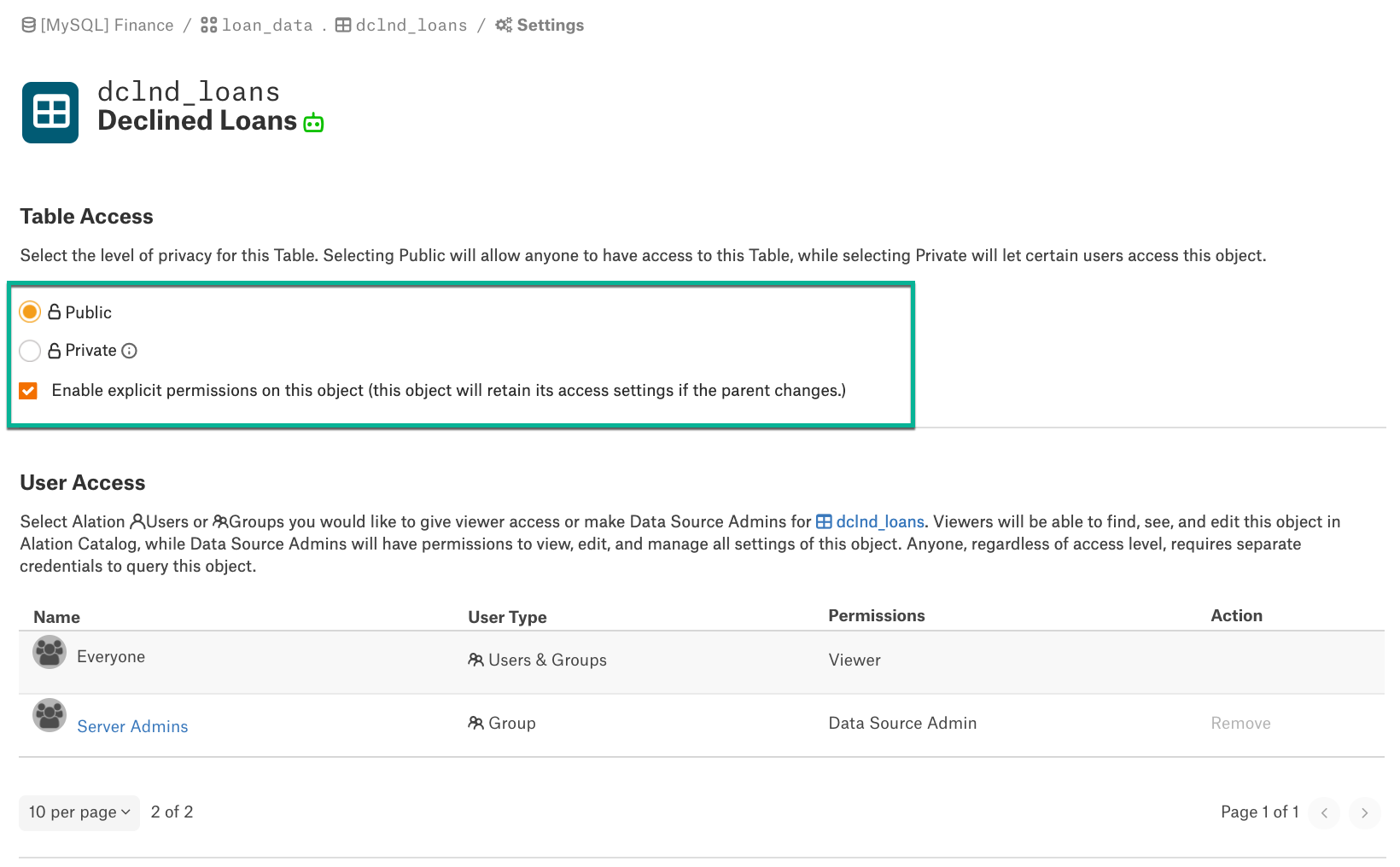Click the Users & Groups type icon
This screenshot has width=1400, height=867.
(475, 660)
